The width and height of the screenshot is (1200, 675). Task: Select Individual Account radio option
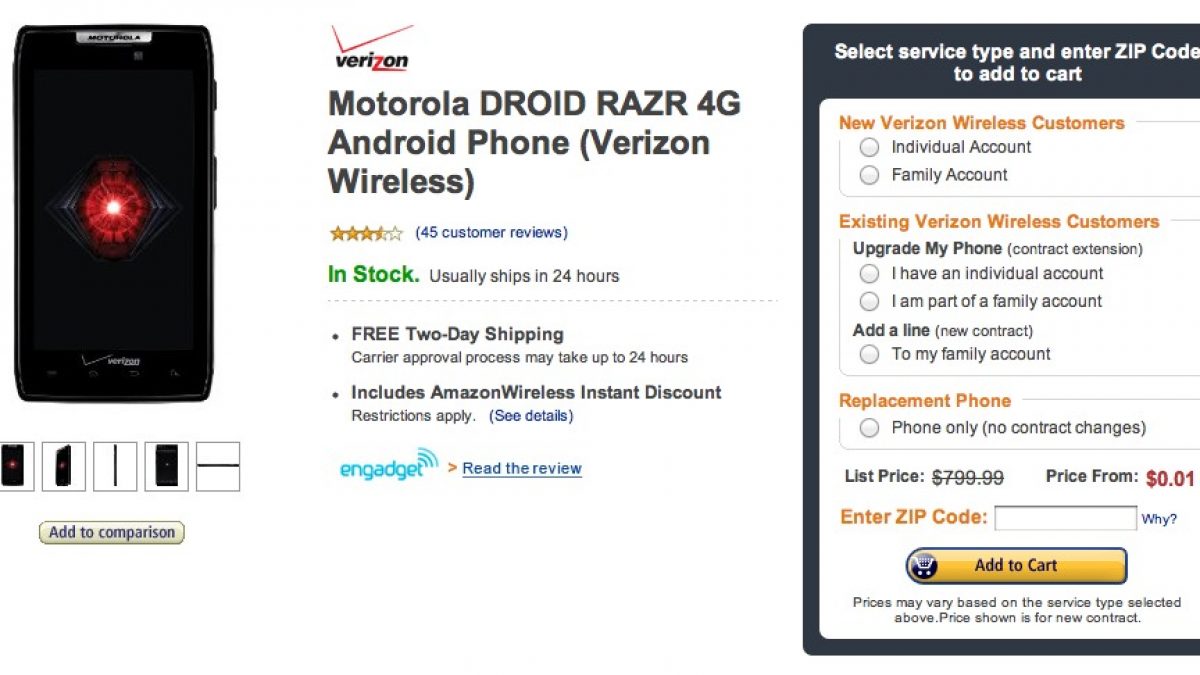(870, 147)
